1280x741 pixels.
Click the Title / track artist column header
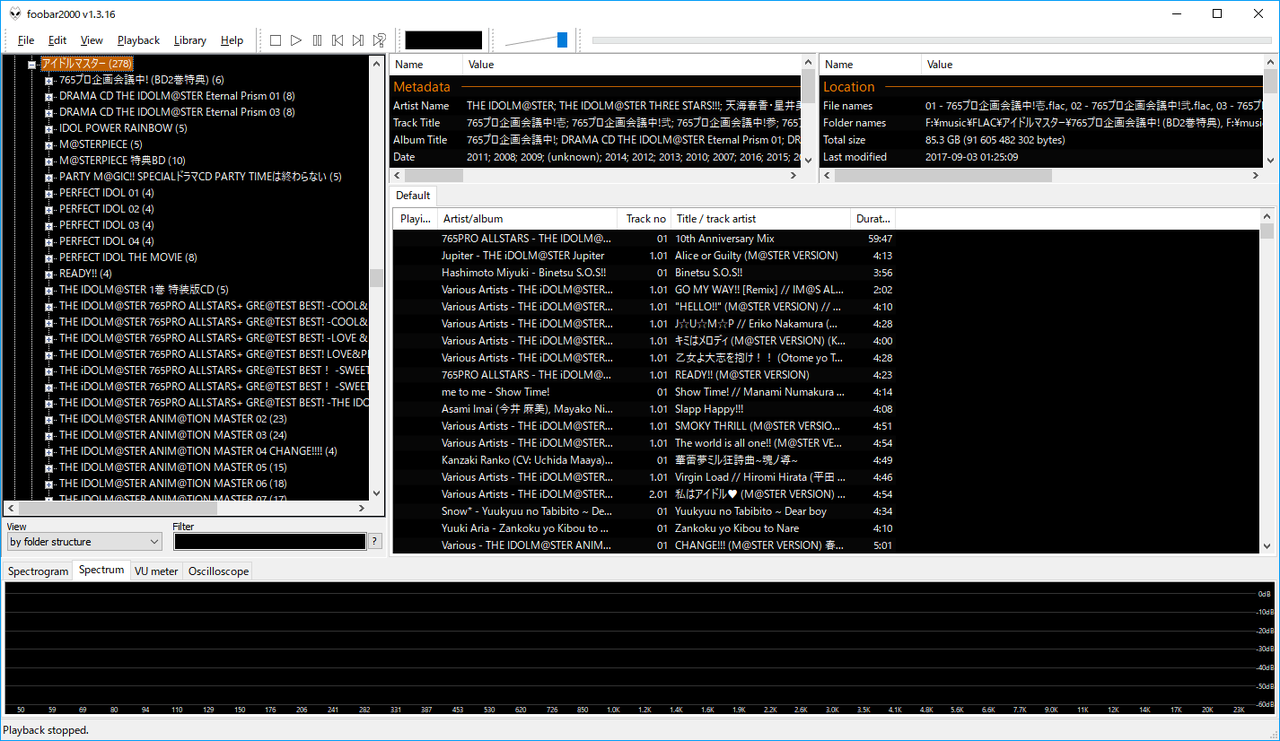[761, 219]
